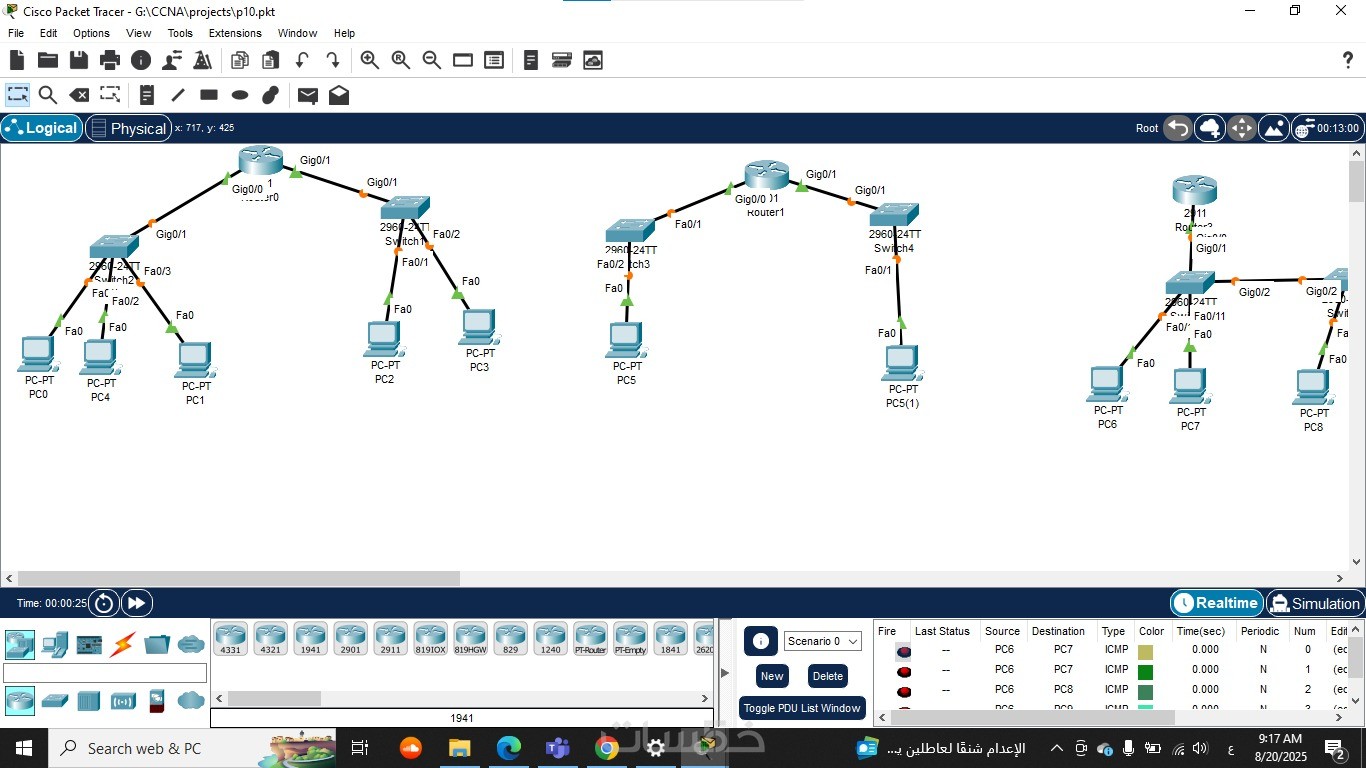Click the device list scrollbar

pyautogui.click(x=274, y=698)
